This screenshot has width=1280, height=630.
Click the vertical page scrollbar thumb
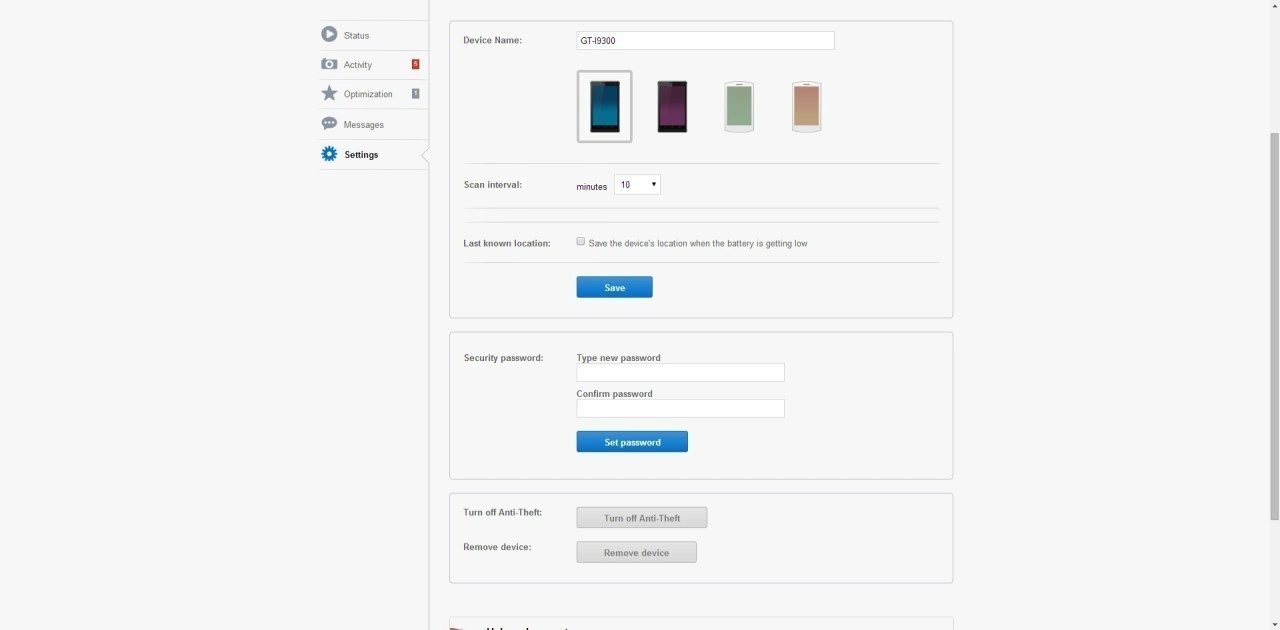tap(1274, 325)
